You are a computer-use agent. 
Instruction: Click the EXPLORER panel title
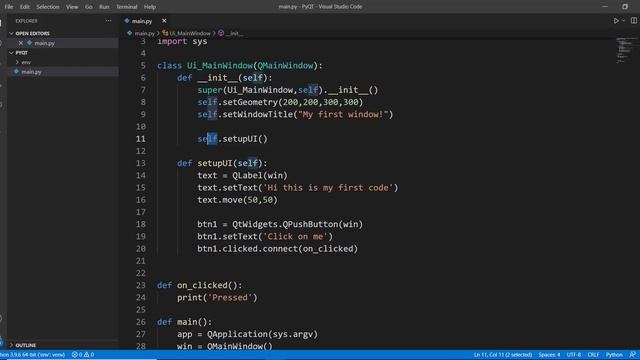[26, 21]
